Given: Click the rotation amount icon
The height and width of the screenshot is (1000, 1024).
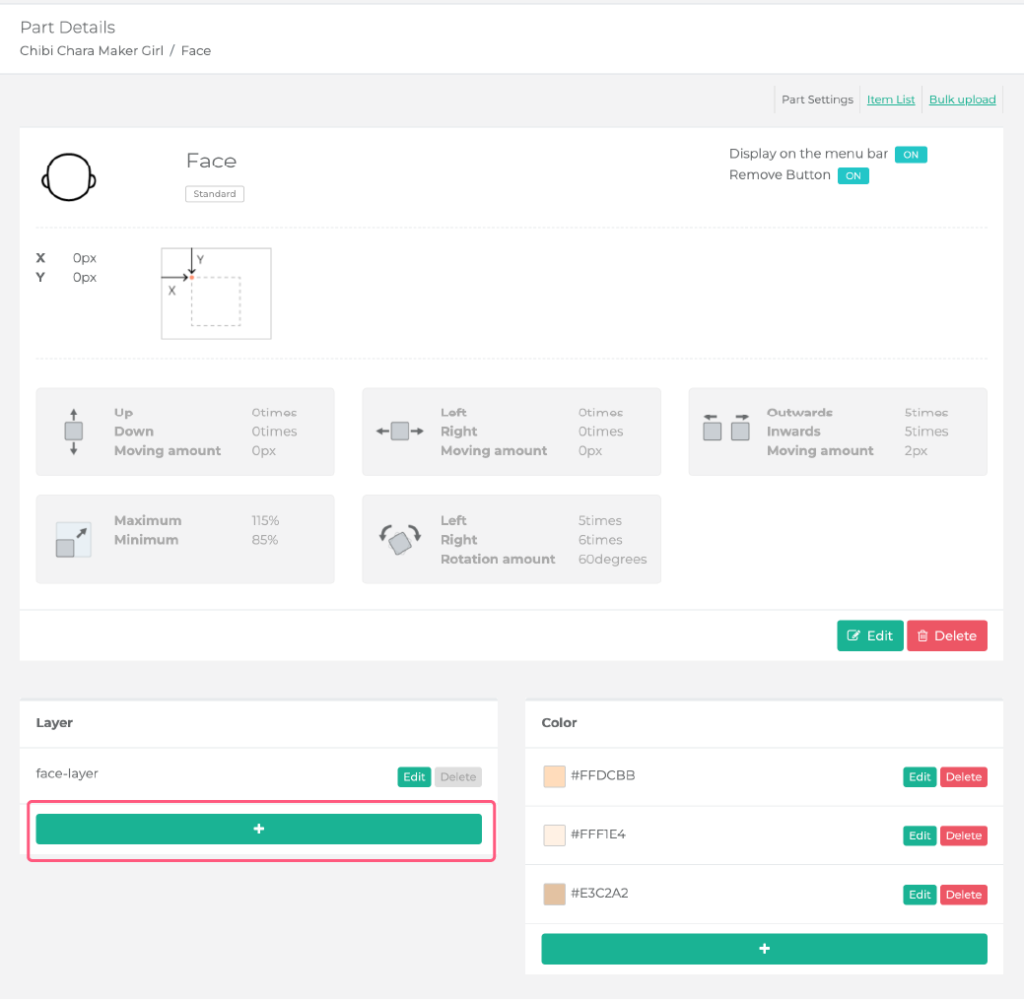Looking at the screenshot, I should 399,540.
